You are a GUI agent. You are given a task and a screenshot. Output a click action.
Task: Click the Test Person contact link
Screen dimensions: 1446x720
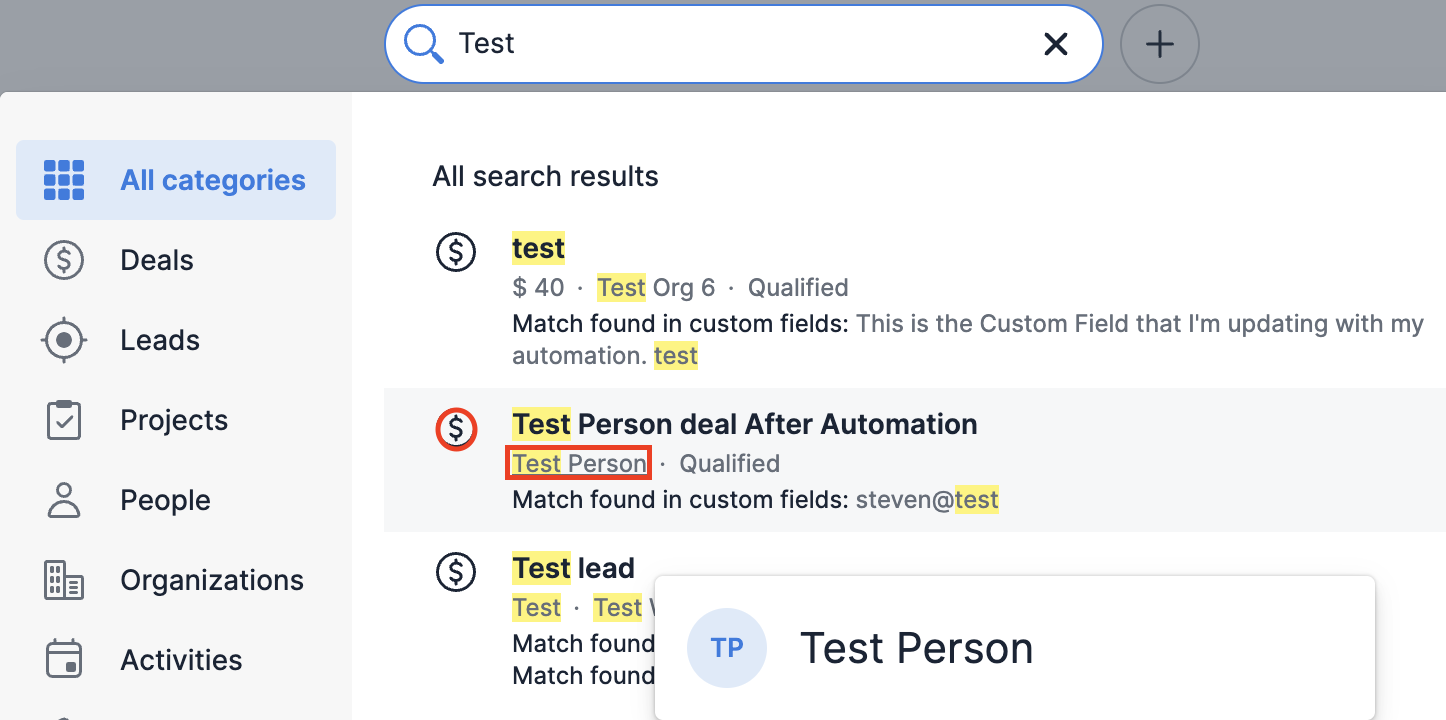tap(579, 464)
